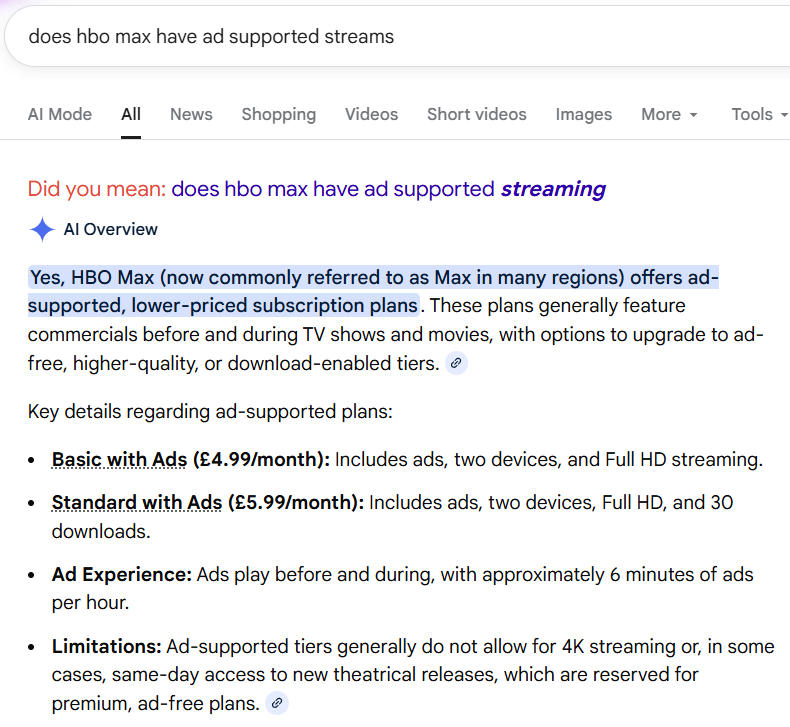Switch to the AI Mode tab
The height and width of the screenshot is (727, 790).
pyautogui.click(x=60, y=114)
